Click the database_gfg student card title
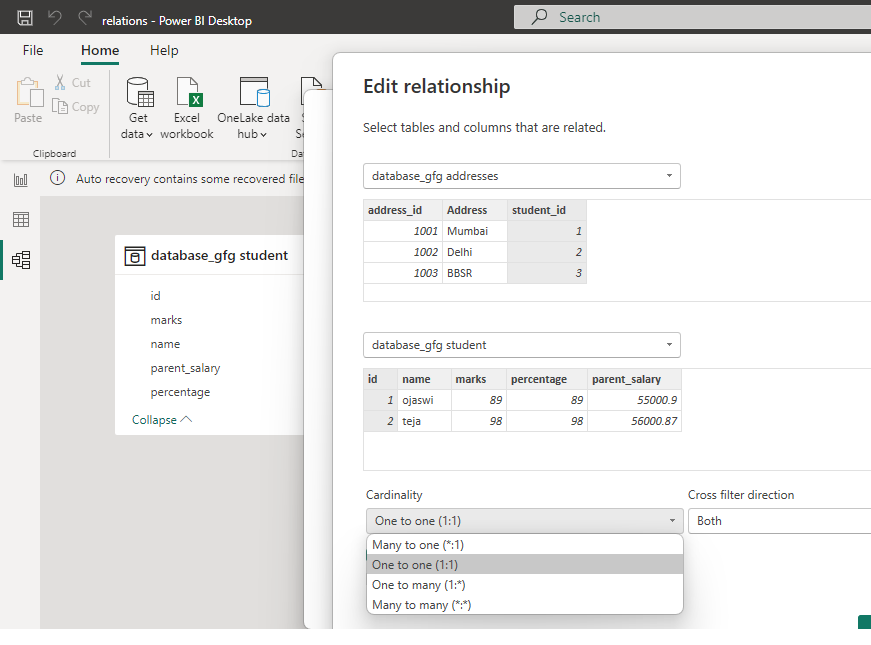Viewport: 871px width, 645px height. (x=219, y=256)
